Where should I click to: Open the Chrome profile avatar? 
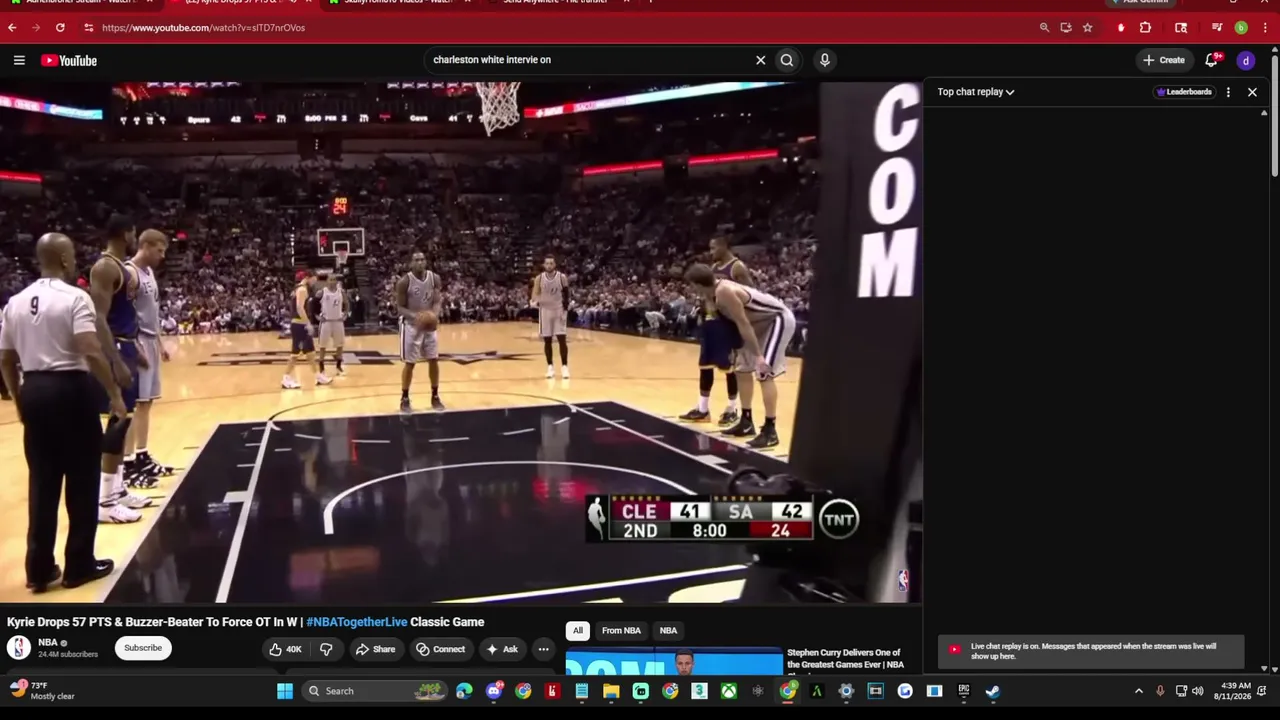tap(1241, 28)
